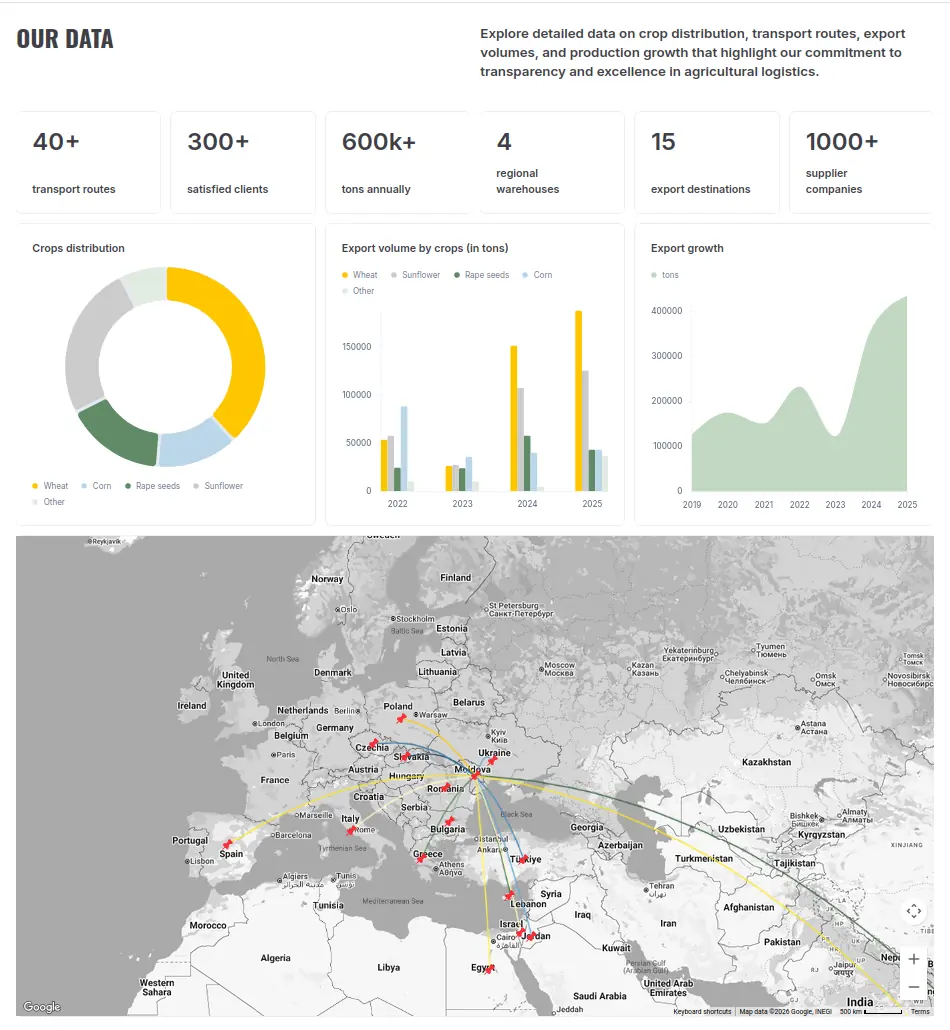The width and height of the screenshot is (950, 1030).
Task: Click the Export growth chart title
Action: (x=687, y=248)
